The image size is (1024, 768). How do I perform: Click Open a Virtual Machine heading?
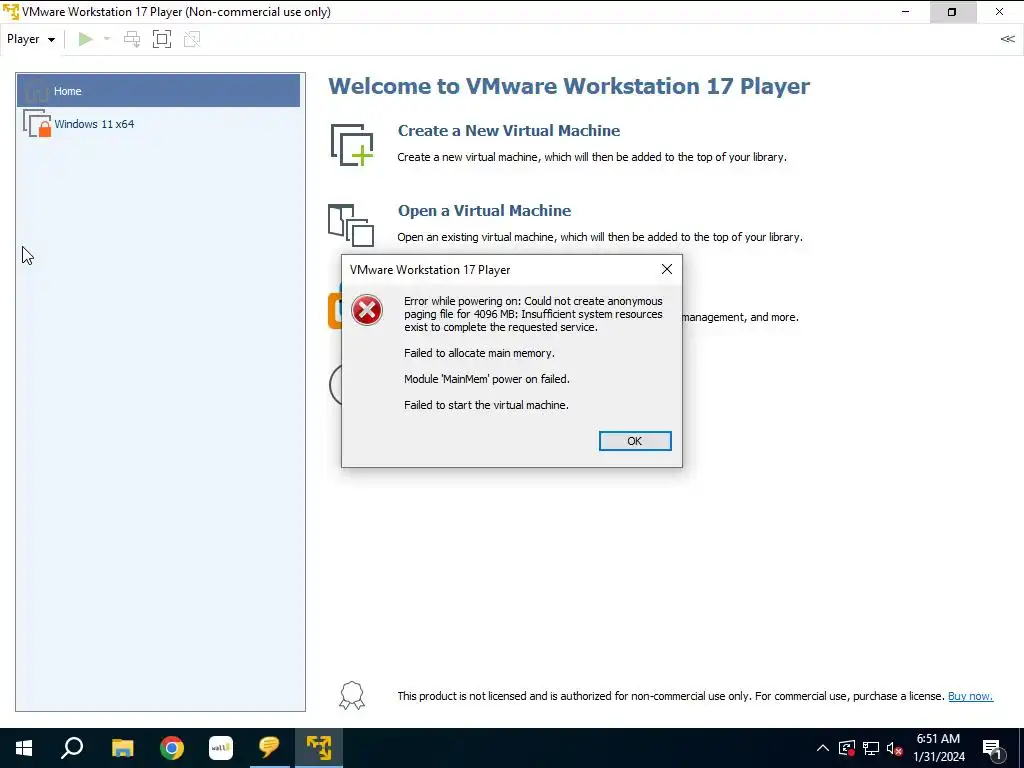[x=484, y=211]
